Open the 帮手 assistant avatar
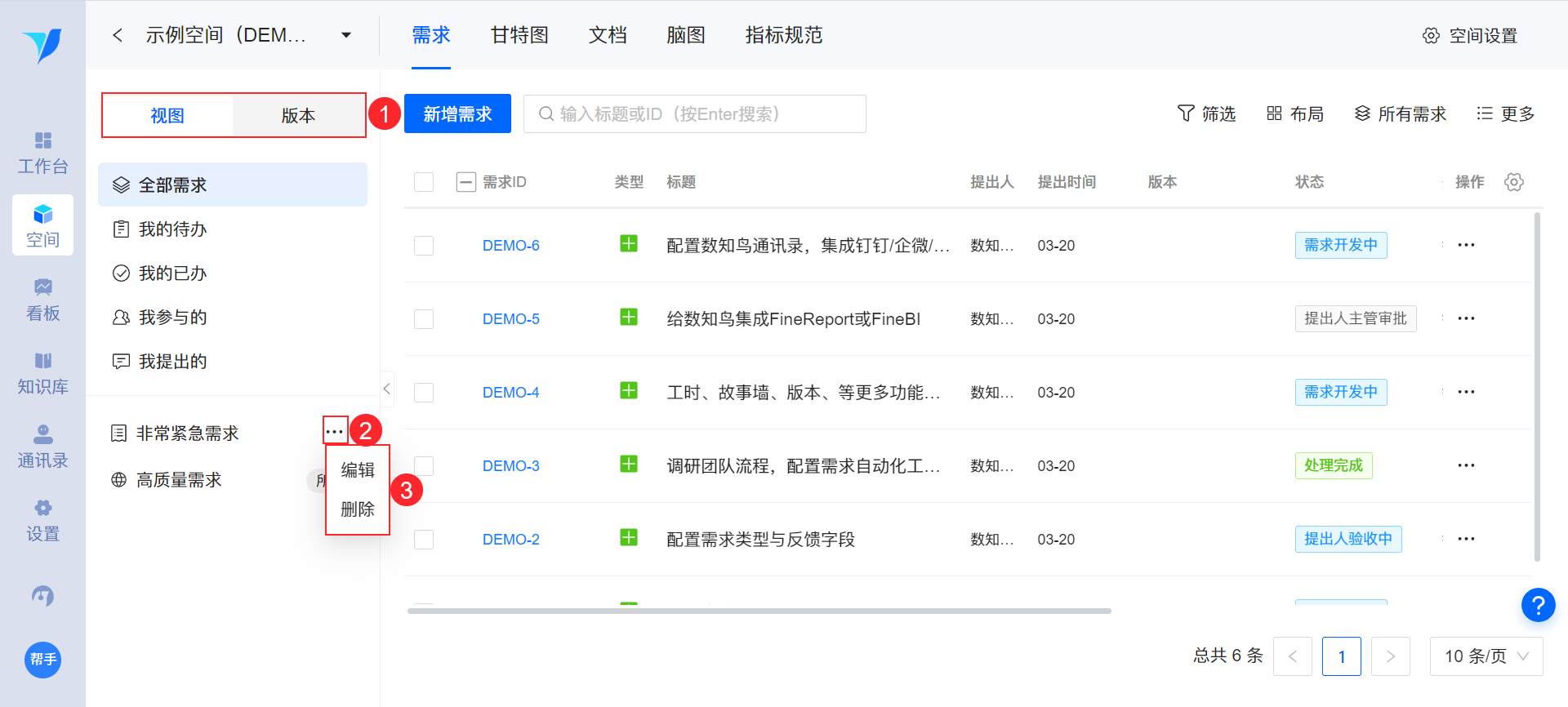This screenshot has height=707, width=1568. [x=42, y=660]
